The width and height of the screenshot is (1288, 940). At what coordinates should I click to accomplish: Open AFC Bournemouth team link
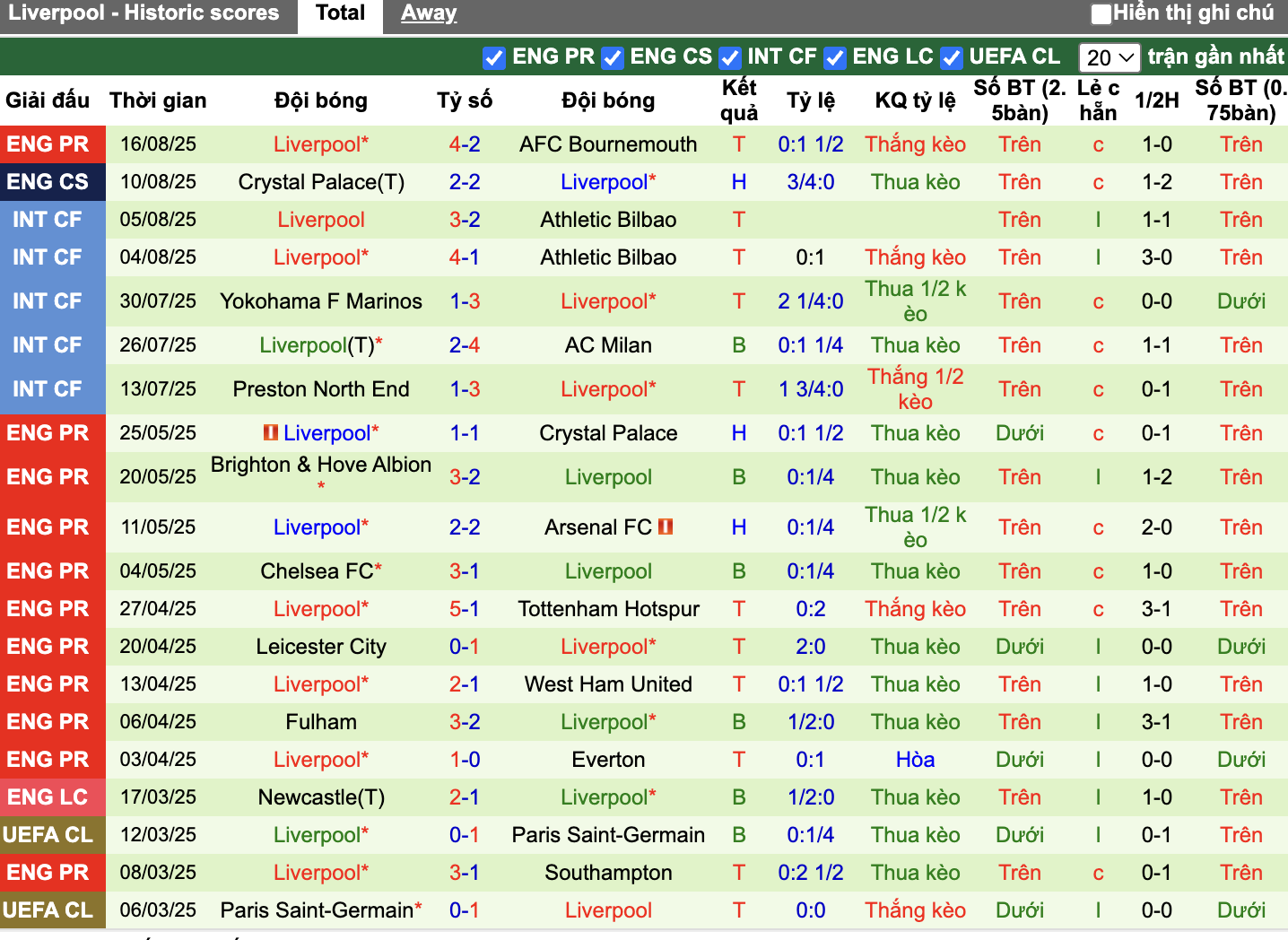coord(608,144)
